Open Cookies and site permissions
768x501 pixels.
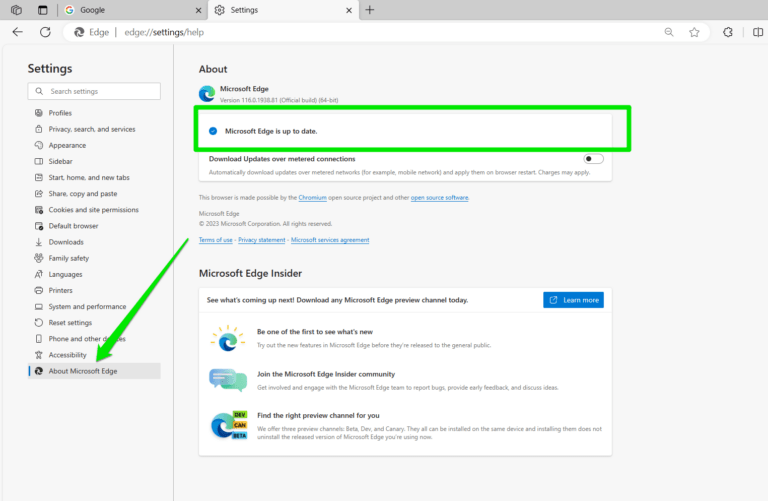pos(94,210)
